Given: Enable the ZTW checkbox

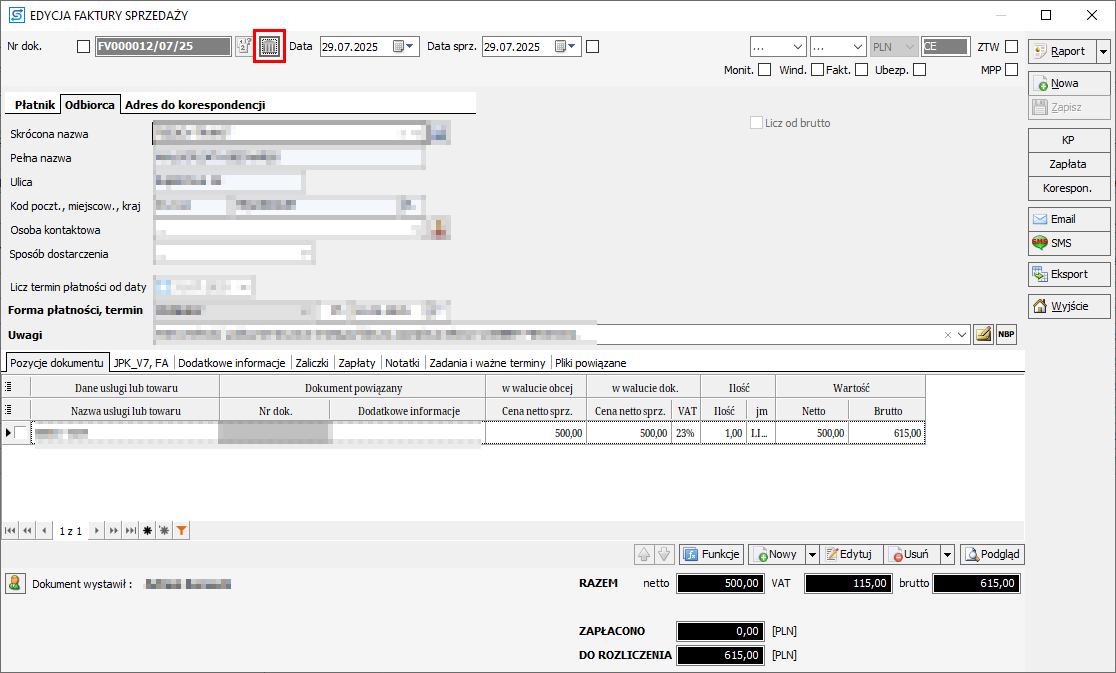Looking at the screenshot, I should pos(1012,47).
